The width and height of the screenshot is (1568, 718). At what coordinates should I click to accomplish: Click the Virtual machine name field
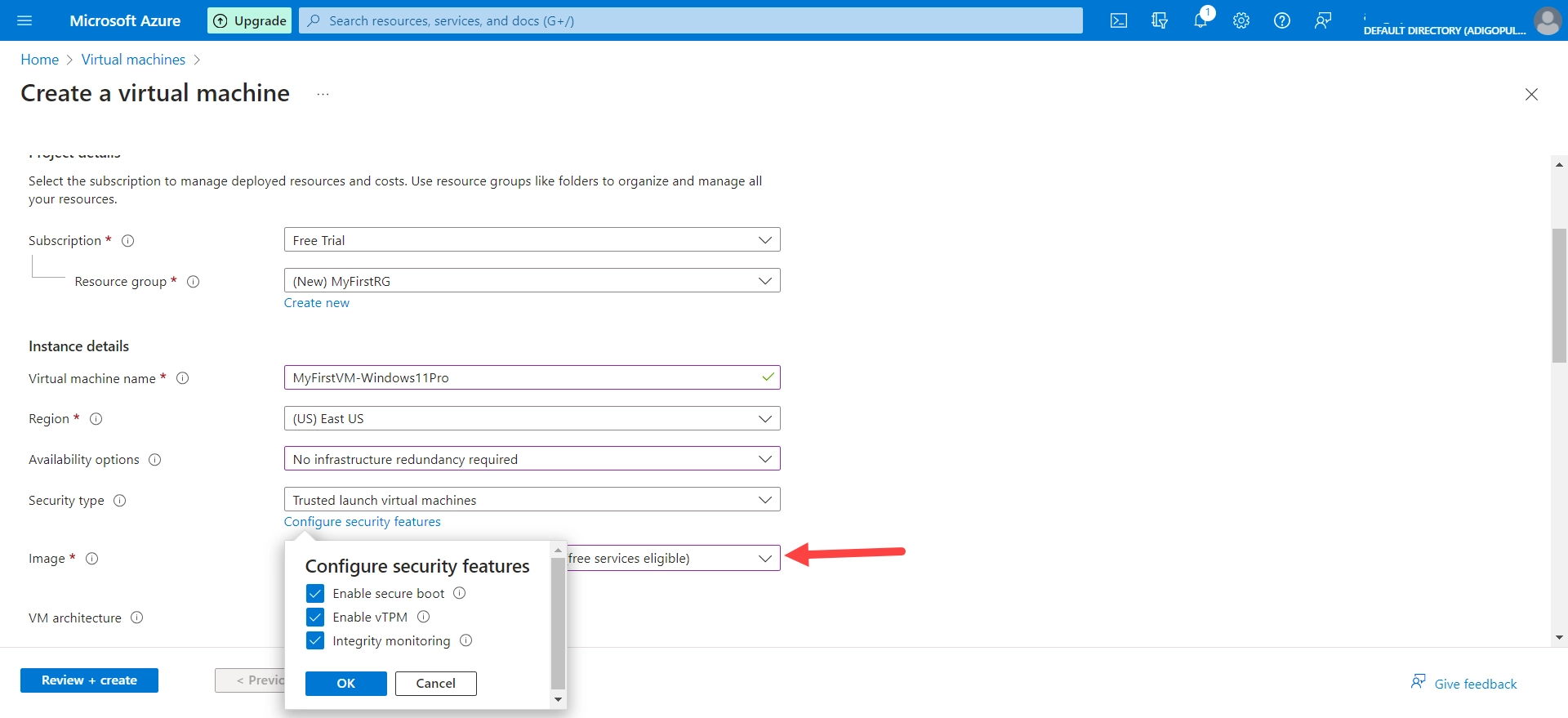click(532, 377)
